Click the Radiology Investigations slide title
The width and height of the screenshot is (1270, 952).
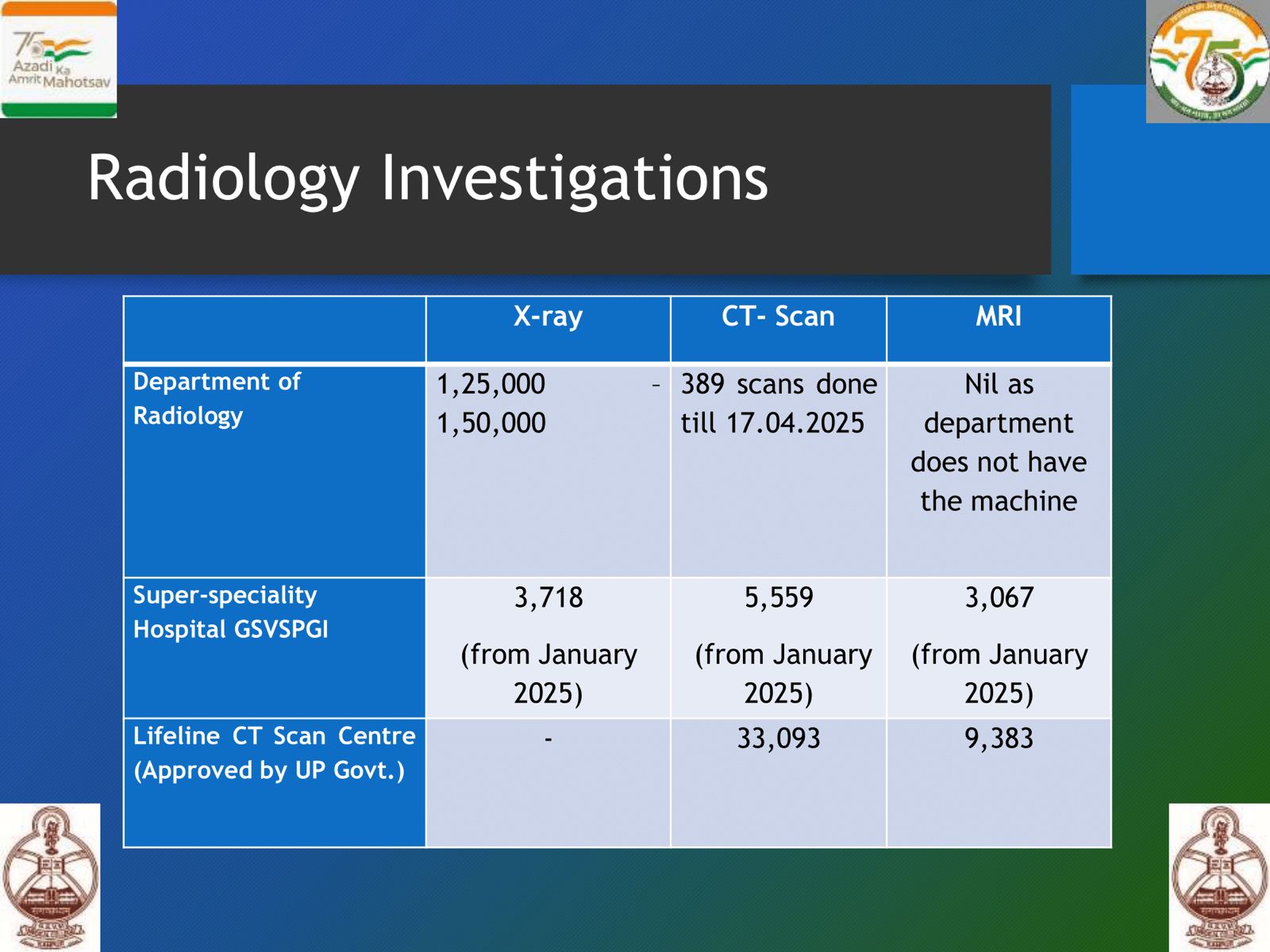[x=428, y=178]
